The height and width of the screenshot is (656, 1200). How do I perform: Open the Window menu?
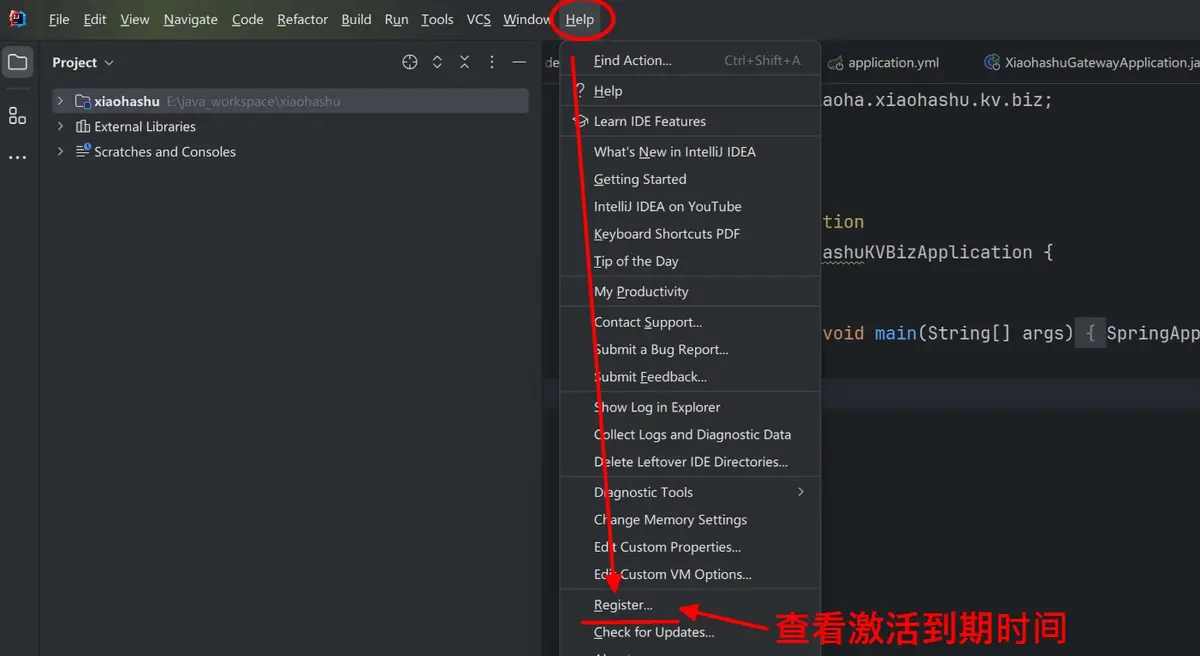[527, 19]
